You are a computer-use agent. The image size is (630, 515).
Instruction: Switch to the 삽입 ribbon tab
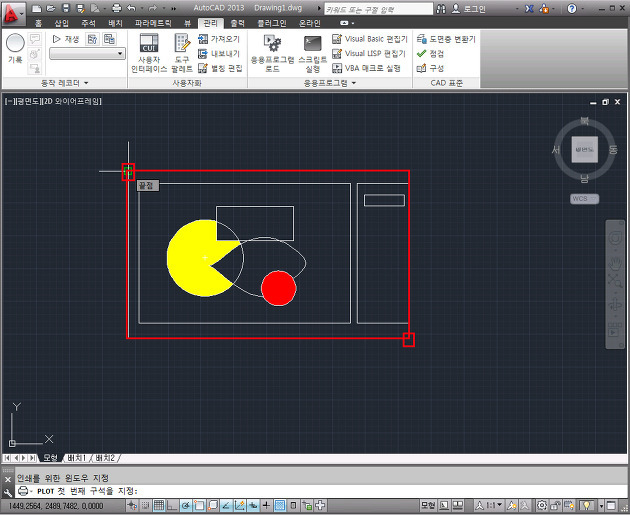pos(61,23)
